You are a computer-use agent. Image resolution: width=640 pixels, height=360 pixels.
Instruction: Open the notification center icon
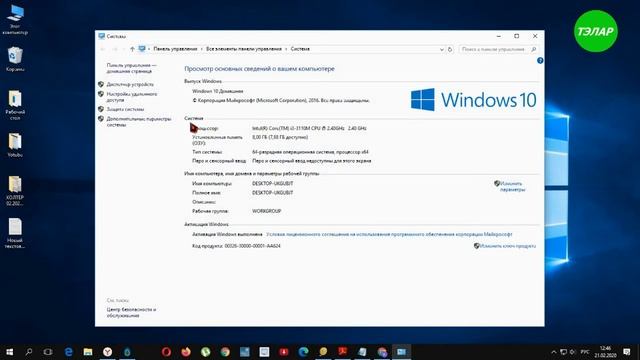click(627, 352)
